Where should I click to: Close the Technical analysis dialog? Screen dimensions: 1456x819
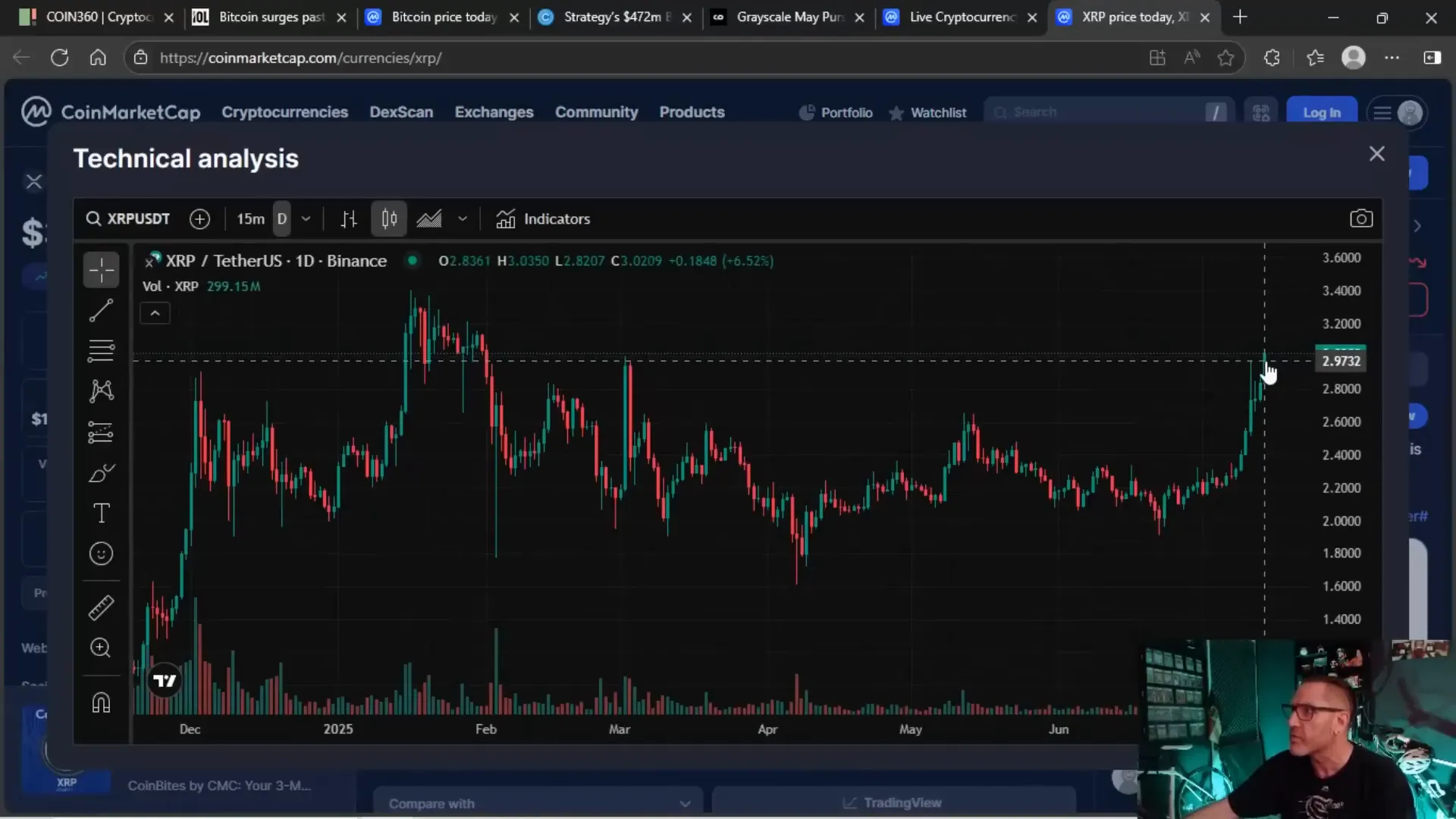coord(1377,154)
